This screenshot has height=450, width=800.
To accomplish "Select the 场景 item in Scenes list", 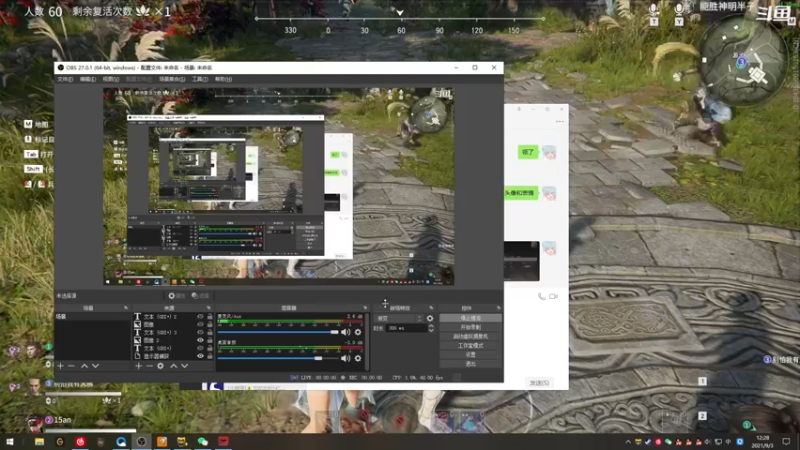I will pos(92,317).
